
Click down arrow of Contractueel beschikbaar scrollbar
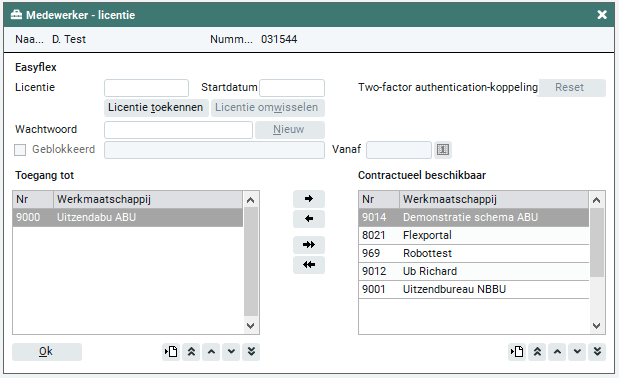coord(596,326)
